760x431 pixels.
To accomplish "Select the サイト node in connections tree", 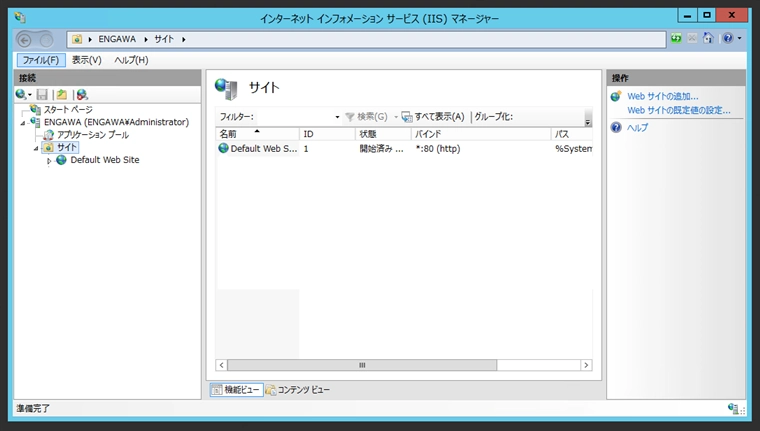I will click(x=67, y=147).
